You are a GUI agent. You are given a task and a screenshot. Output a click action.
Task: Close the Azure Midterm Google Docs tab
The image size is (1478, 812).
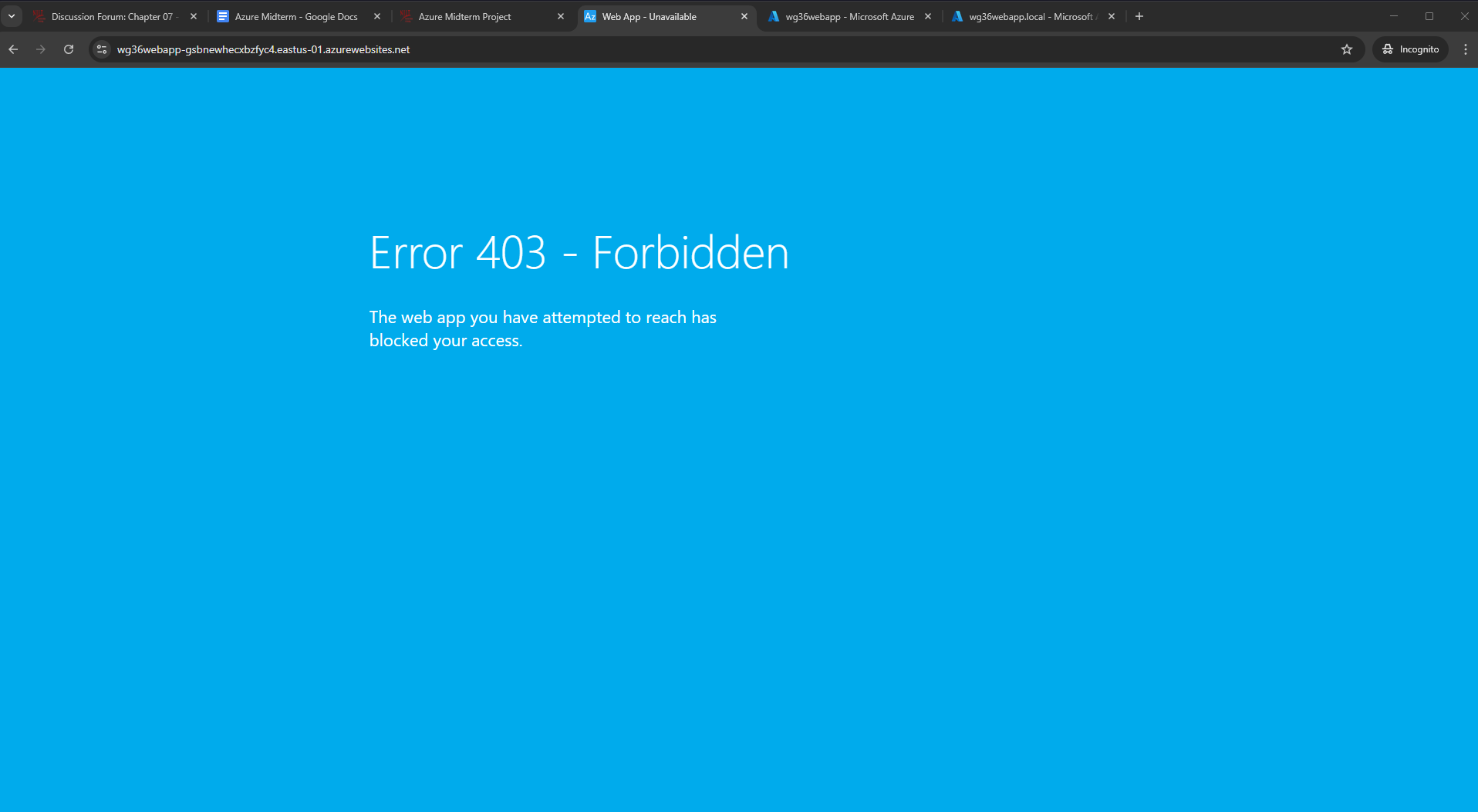click(x=377, y=16)
